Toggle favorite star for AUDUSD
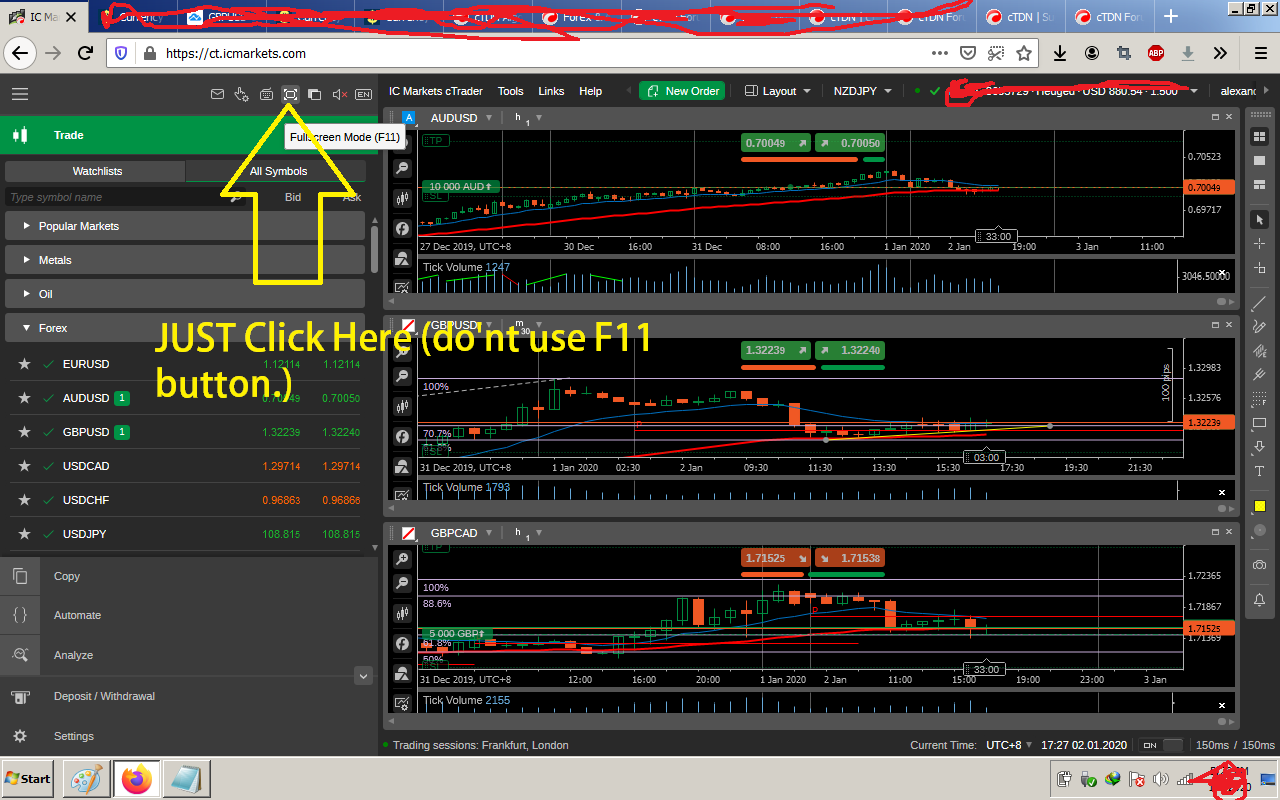The image size is (1280, 800). pyautogui.click(x=24, y=398)
